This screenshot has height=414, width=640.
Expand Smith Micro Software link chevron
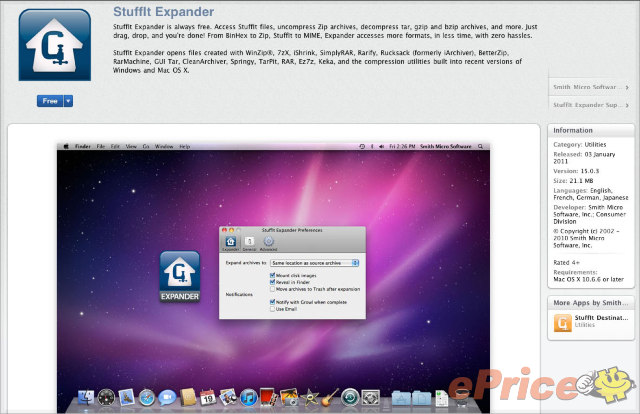(627, 87)
